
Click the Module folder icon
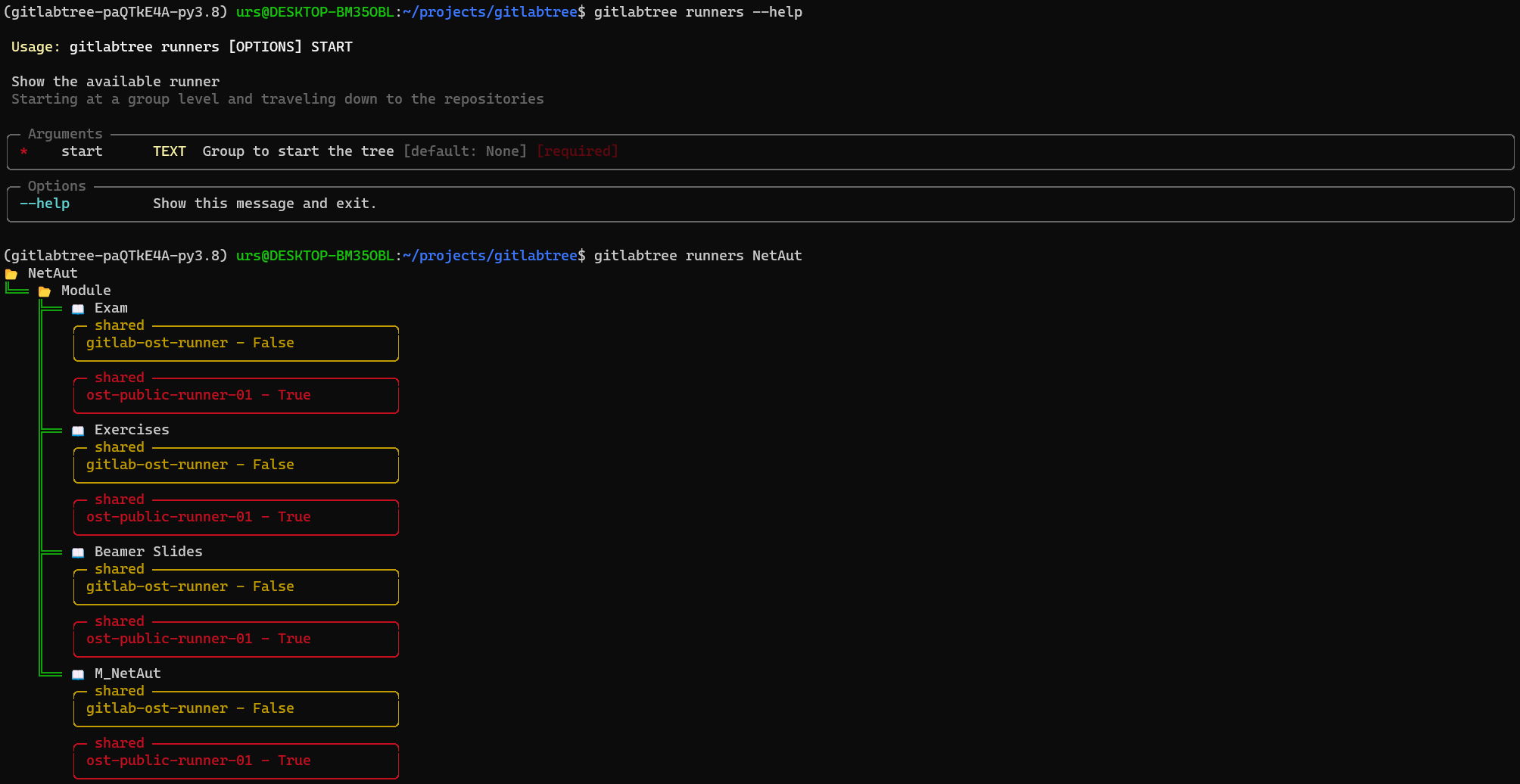click(x=45, y=290)
